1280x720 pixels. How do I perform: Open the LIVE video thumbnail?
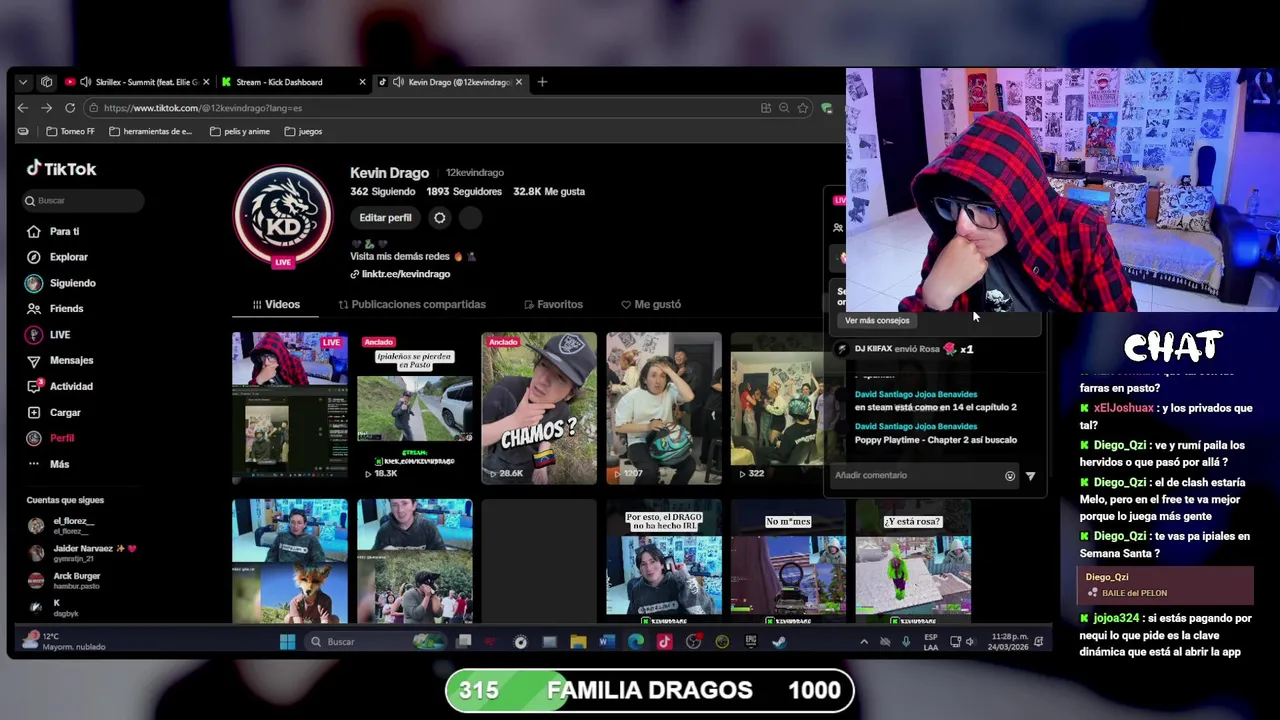290,408
